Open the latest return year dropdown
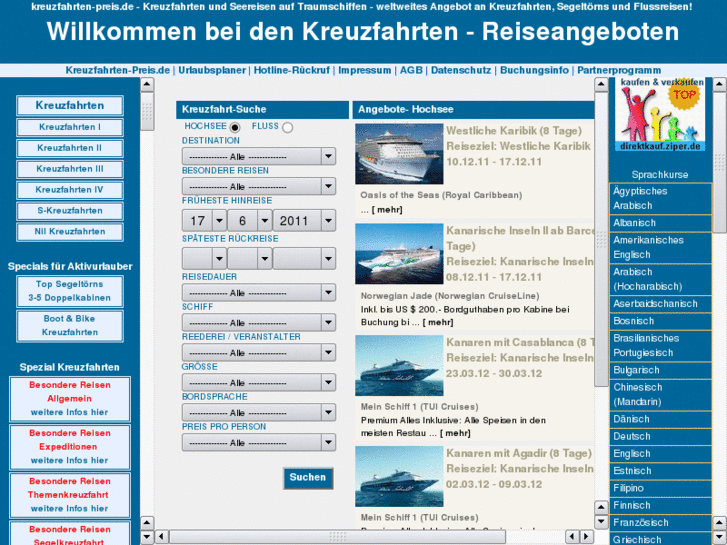727x545 pixels. coord(304,258)
